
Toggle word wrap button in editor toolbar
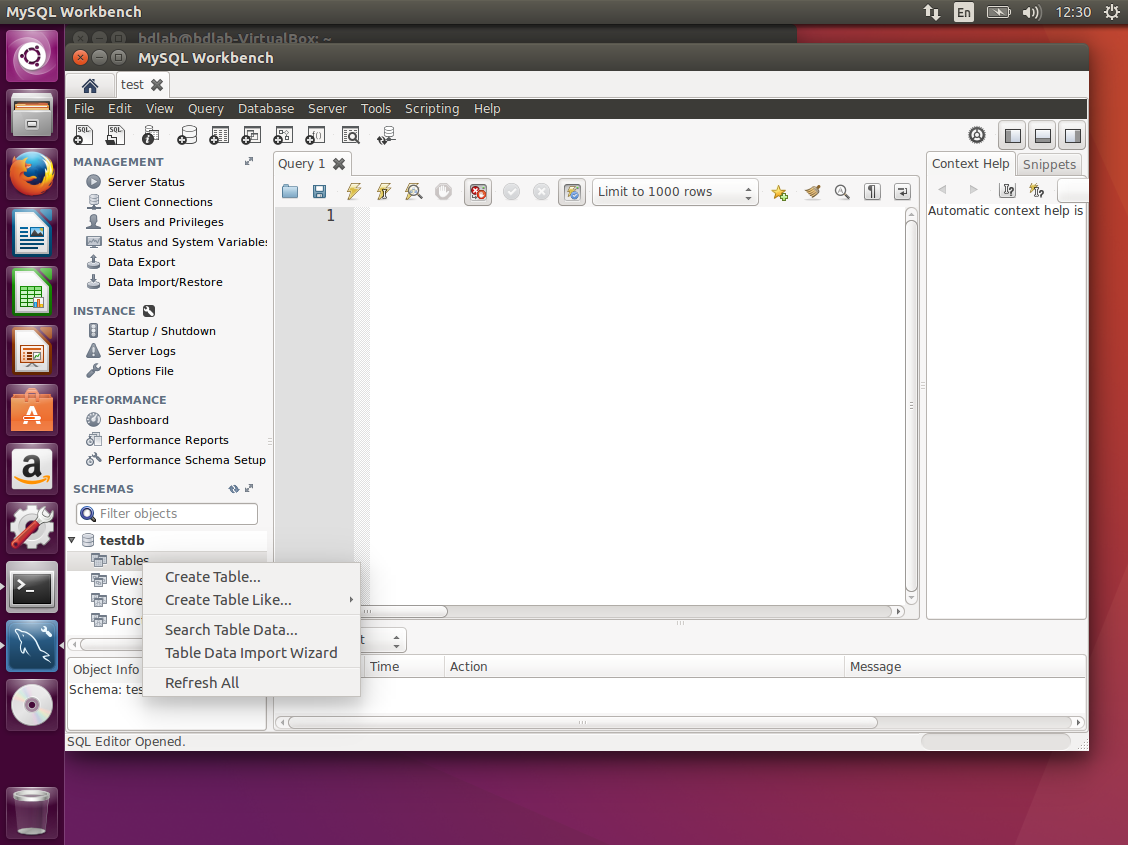point(902,192)
